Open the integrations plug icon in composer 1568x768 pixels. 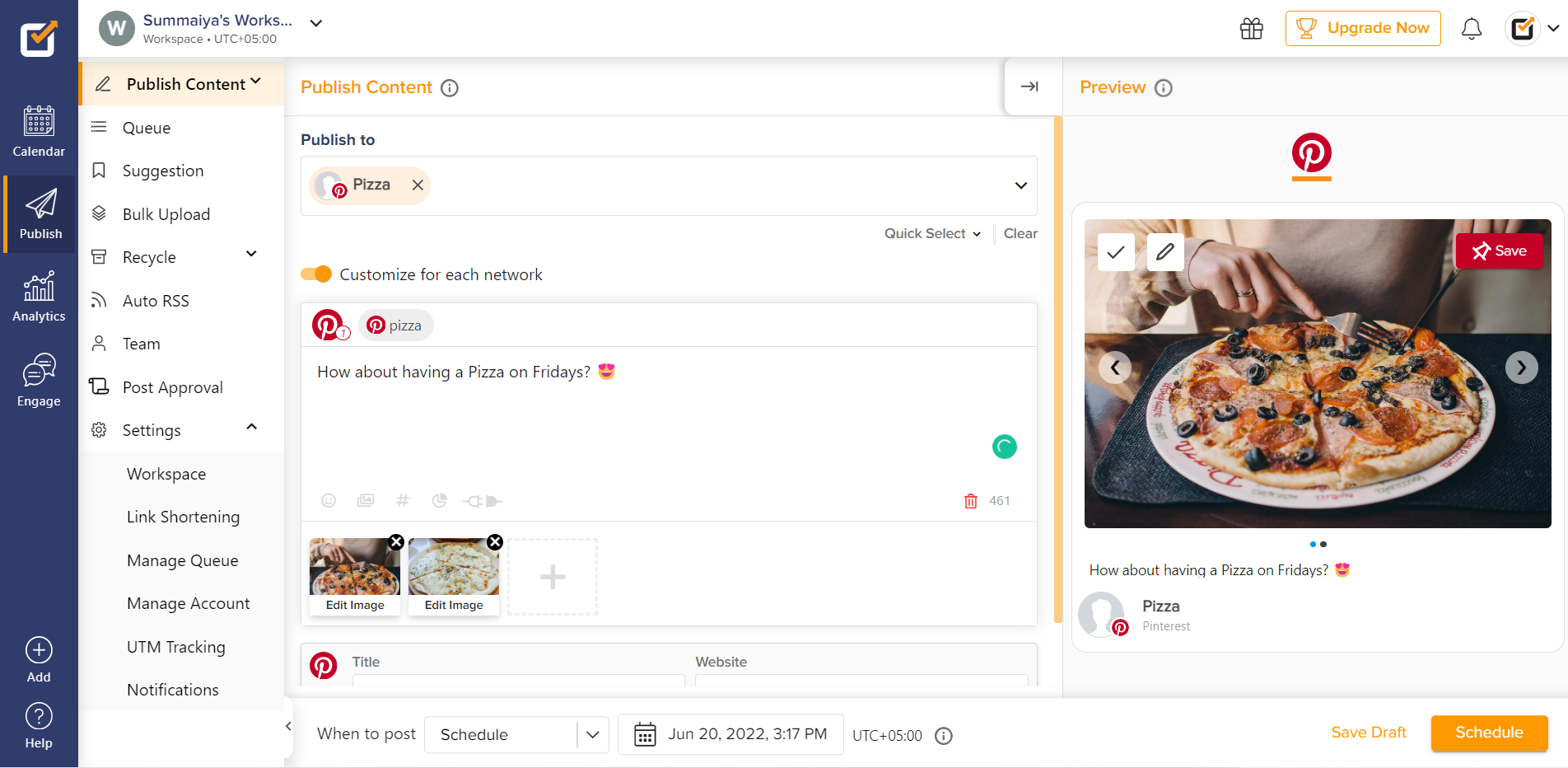[482, 500]
